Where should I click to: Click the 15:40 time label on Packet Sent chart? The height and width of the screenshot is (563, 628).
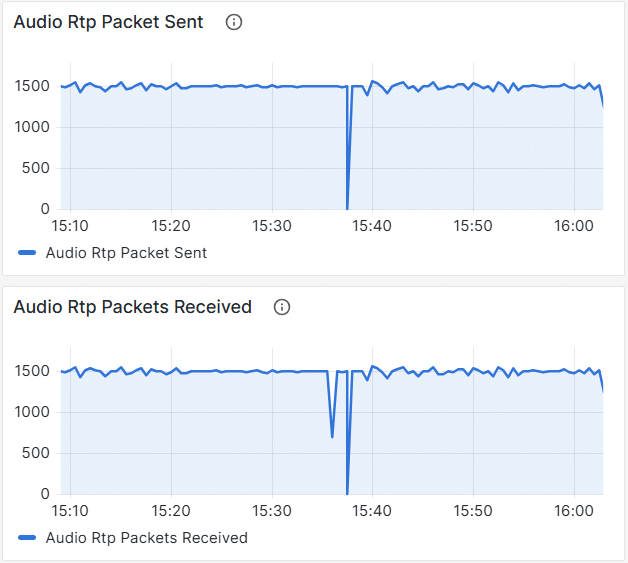(x=372, y=226)
